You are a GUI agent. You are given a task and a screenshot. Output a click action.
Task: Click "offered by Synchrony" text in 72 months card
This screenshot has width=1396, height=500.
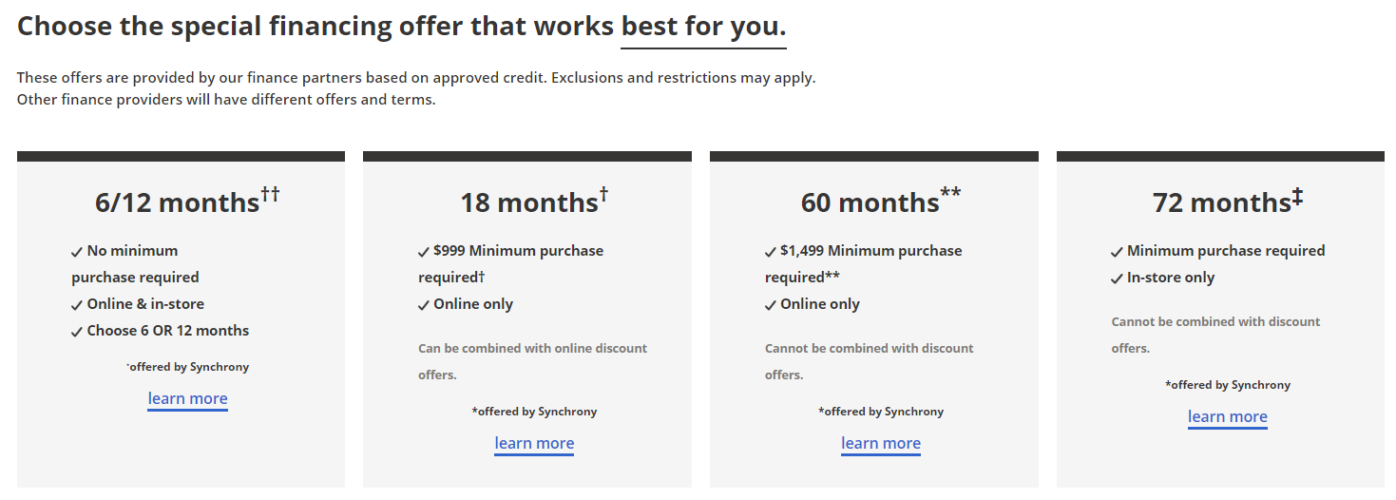[1228, 385]
